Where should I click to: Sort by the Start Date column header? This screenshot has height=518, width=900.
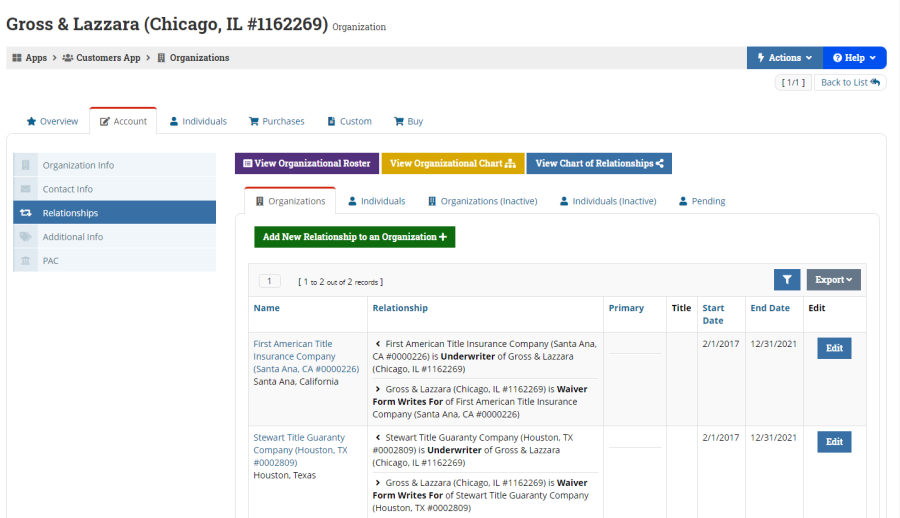713,314
